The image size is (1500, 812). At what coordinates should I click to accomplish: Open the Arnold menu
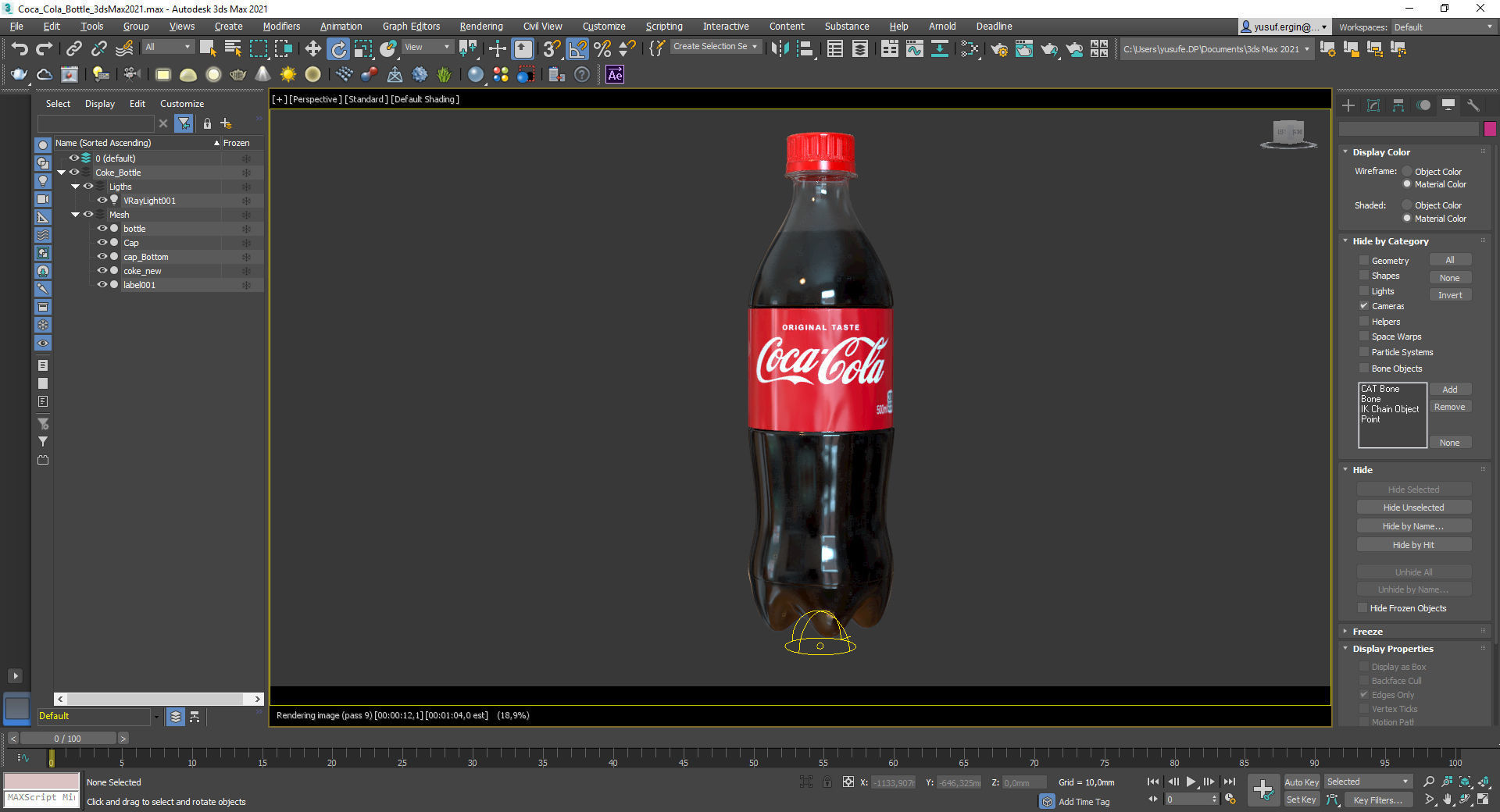coord(942,27)
